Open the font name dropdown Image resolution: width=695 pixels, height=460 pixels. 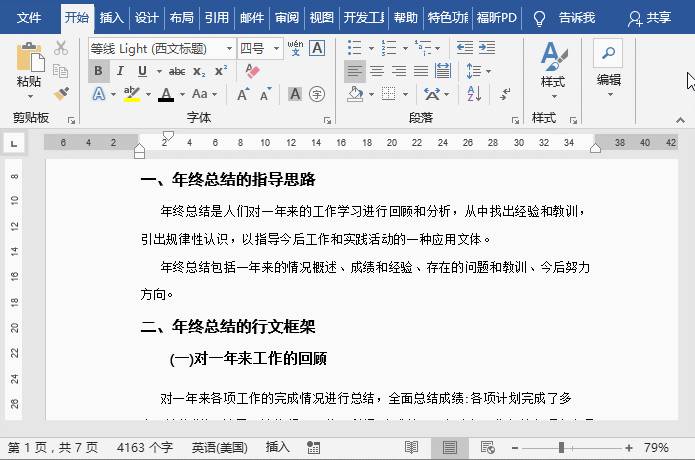coord(229,48)
